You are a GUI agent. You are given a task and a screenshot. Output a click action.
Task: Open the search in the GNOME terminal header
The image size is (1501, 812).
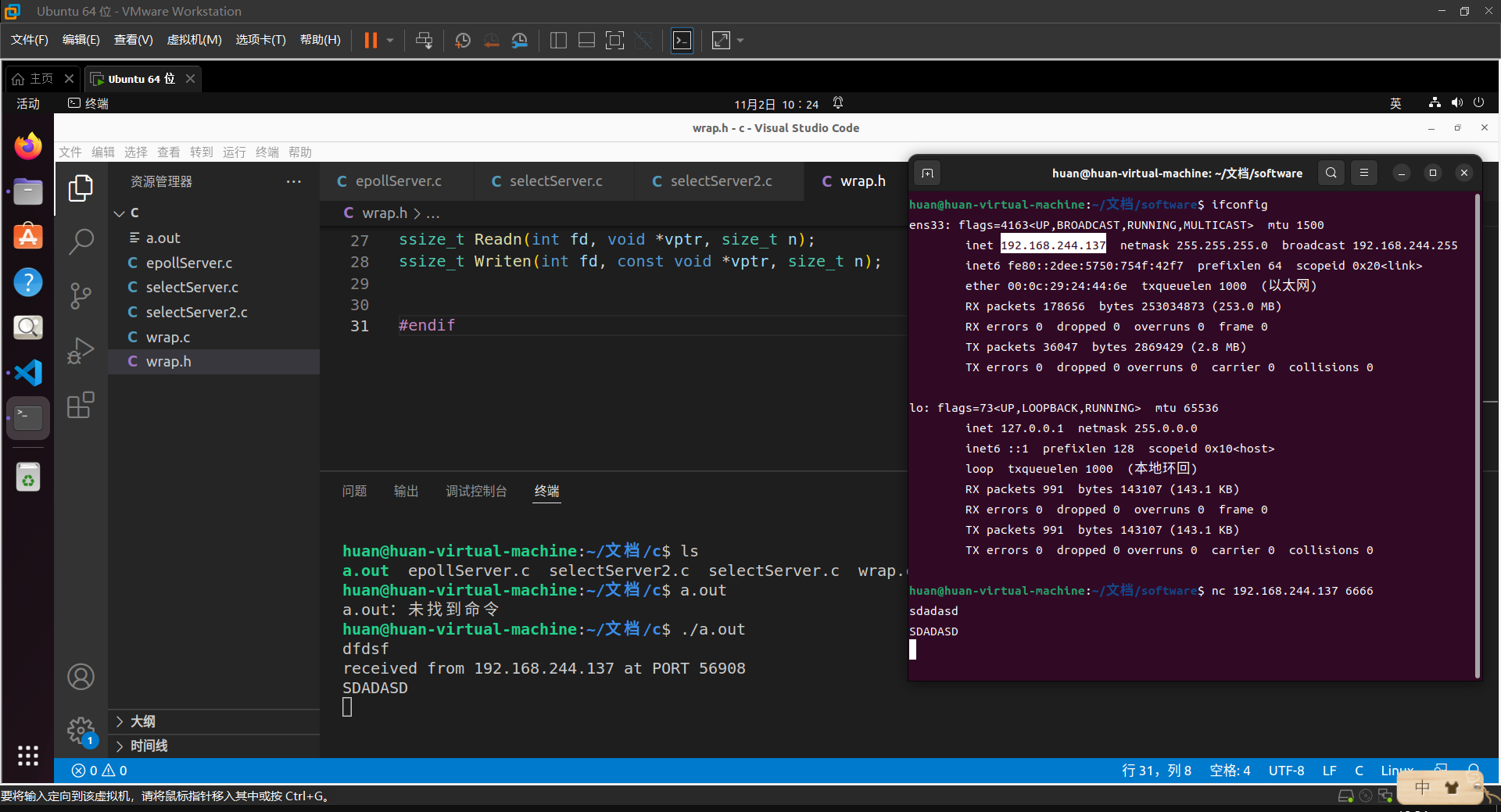[1331, 173]
